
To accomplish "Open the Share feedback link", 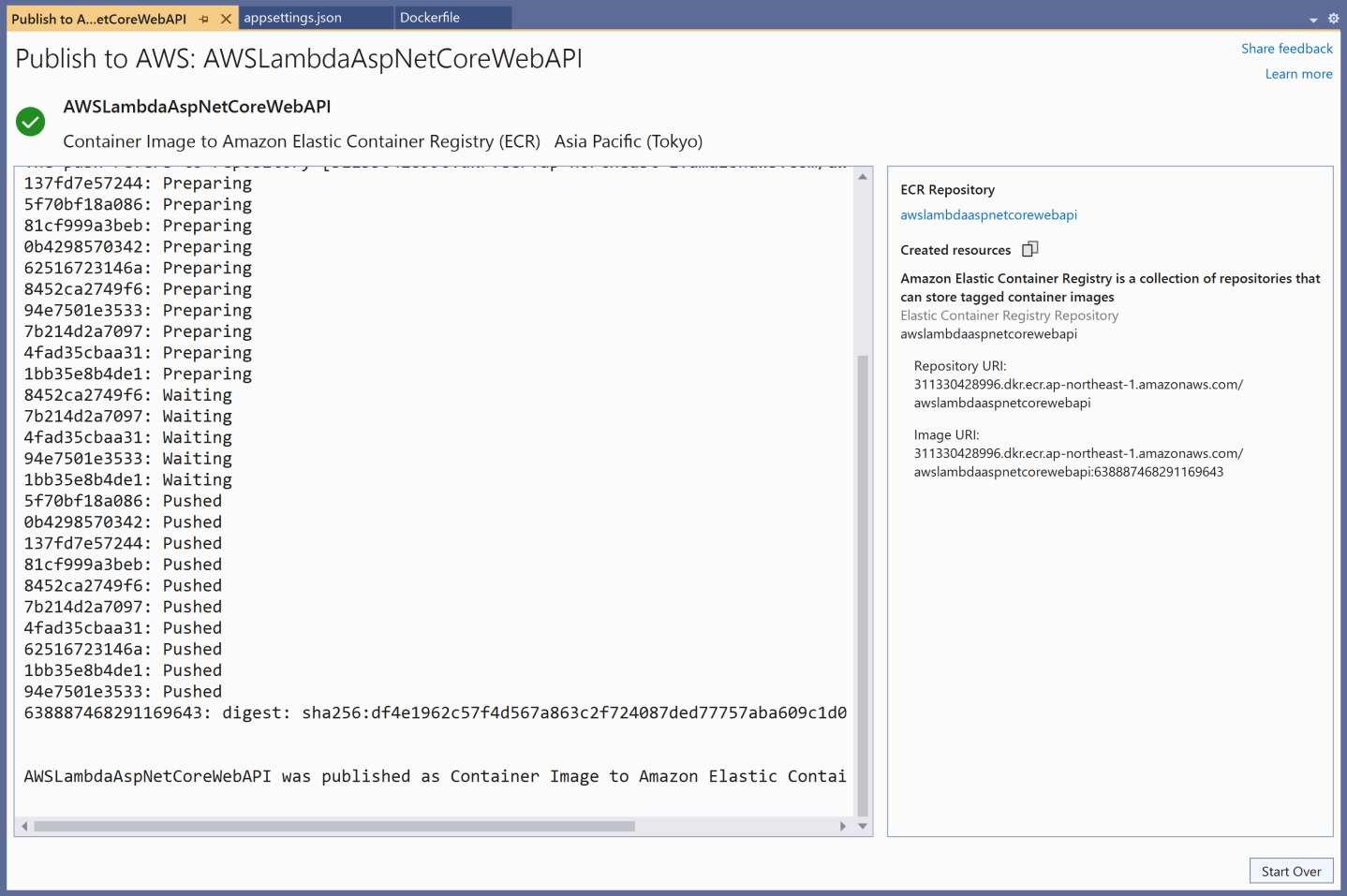I will 1286,49.
